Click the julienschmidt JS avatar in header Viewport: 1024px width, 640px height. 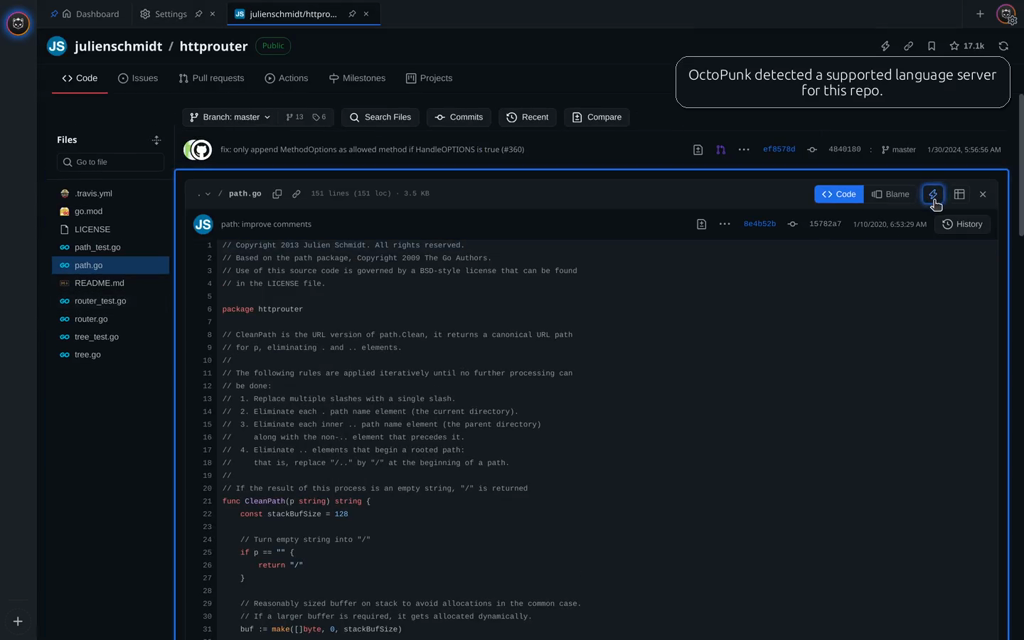[x=57, y=46]
